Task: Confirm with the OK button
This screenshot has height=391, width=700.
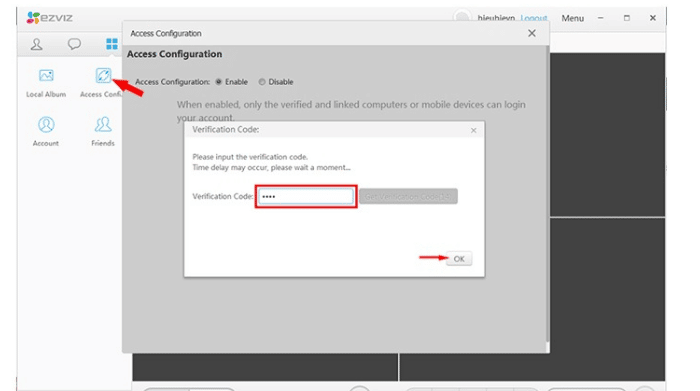Action: click(459, 259)
